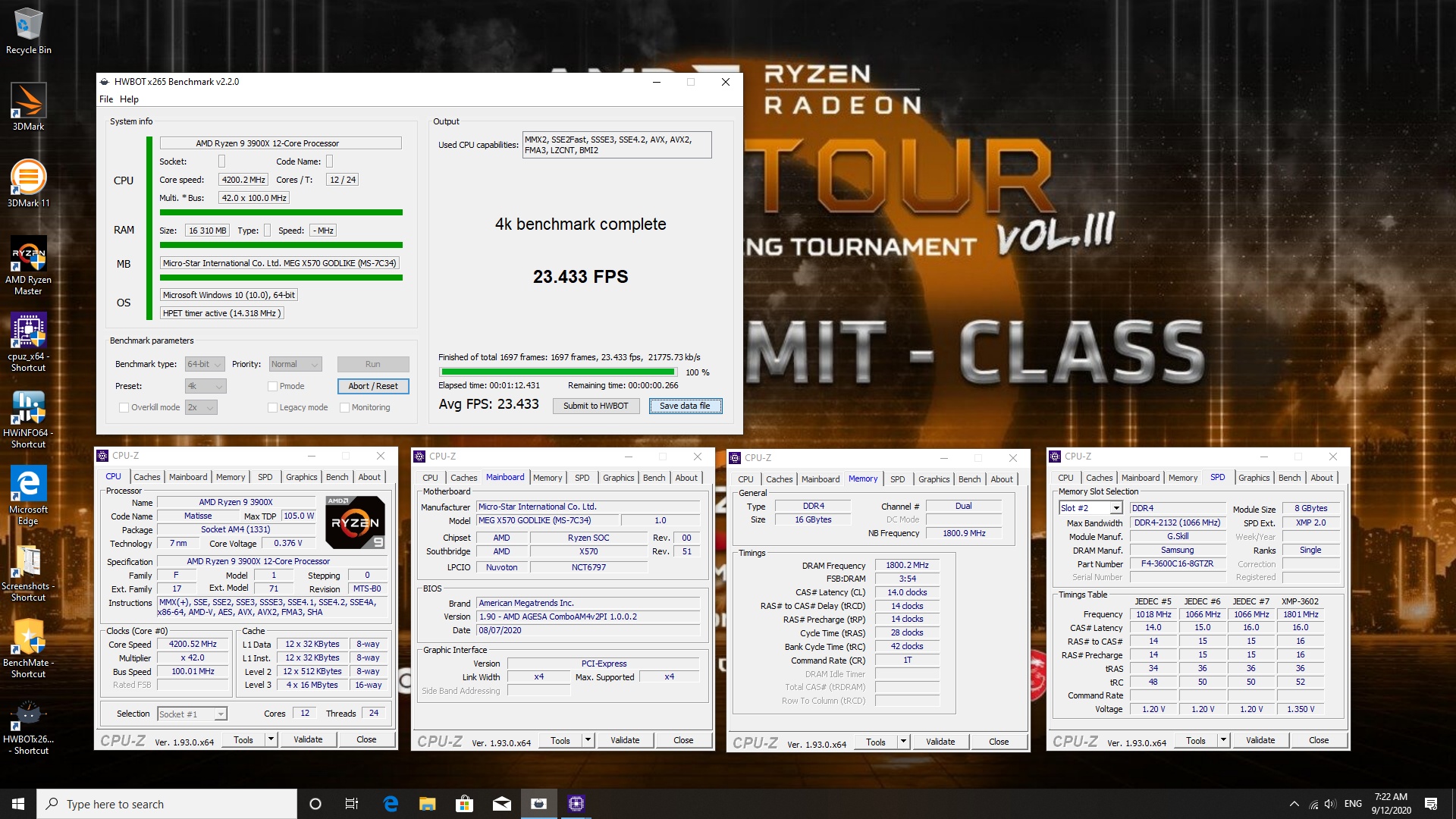Click the 23.433 FPS result text
Image resolution: width=1456 pixels, height=819 pixels.
coord(580,277)
